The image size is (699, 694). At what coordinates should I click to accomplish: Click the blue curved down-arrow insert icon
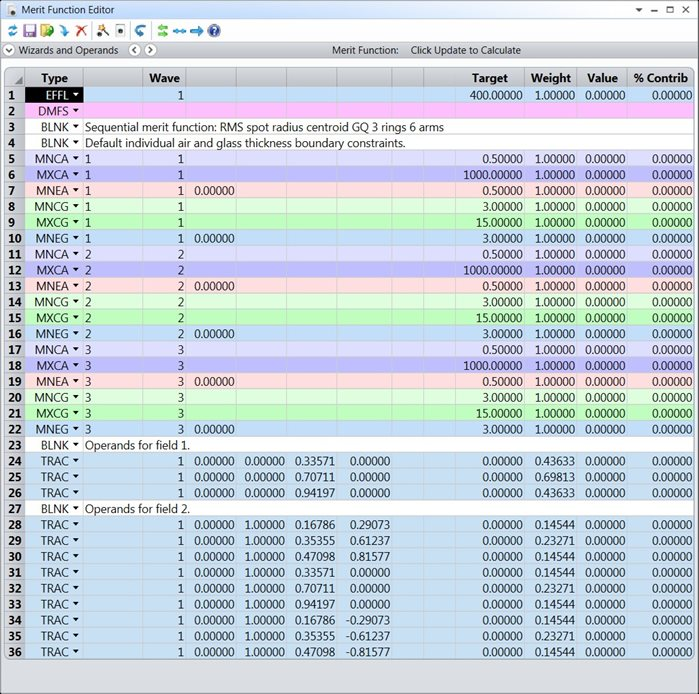pyautogui.click(x=64, y=31)
